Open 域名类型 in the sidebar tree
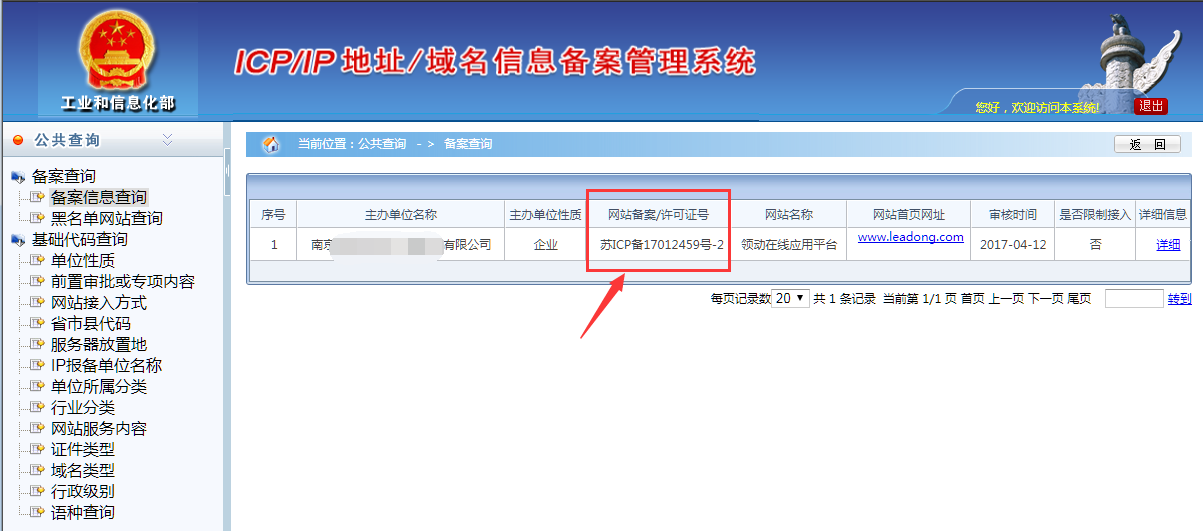 coord(83,470)
